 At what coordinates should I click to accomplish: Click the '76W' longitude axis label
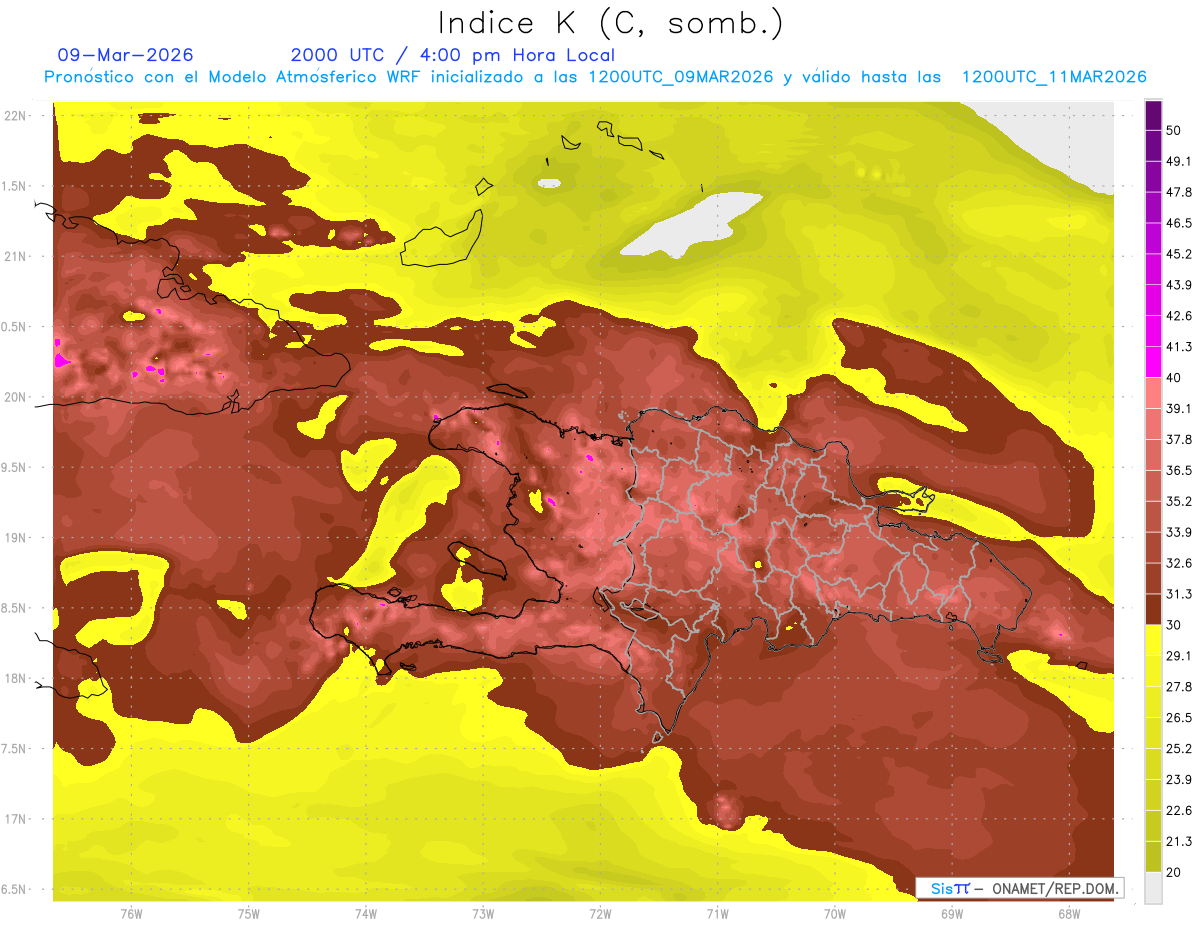click(x=131, y=913)
